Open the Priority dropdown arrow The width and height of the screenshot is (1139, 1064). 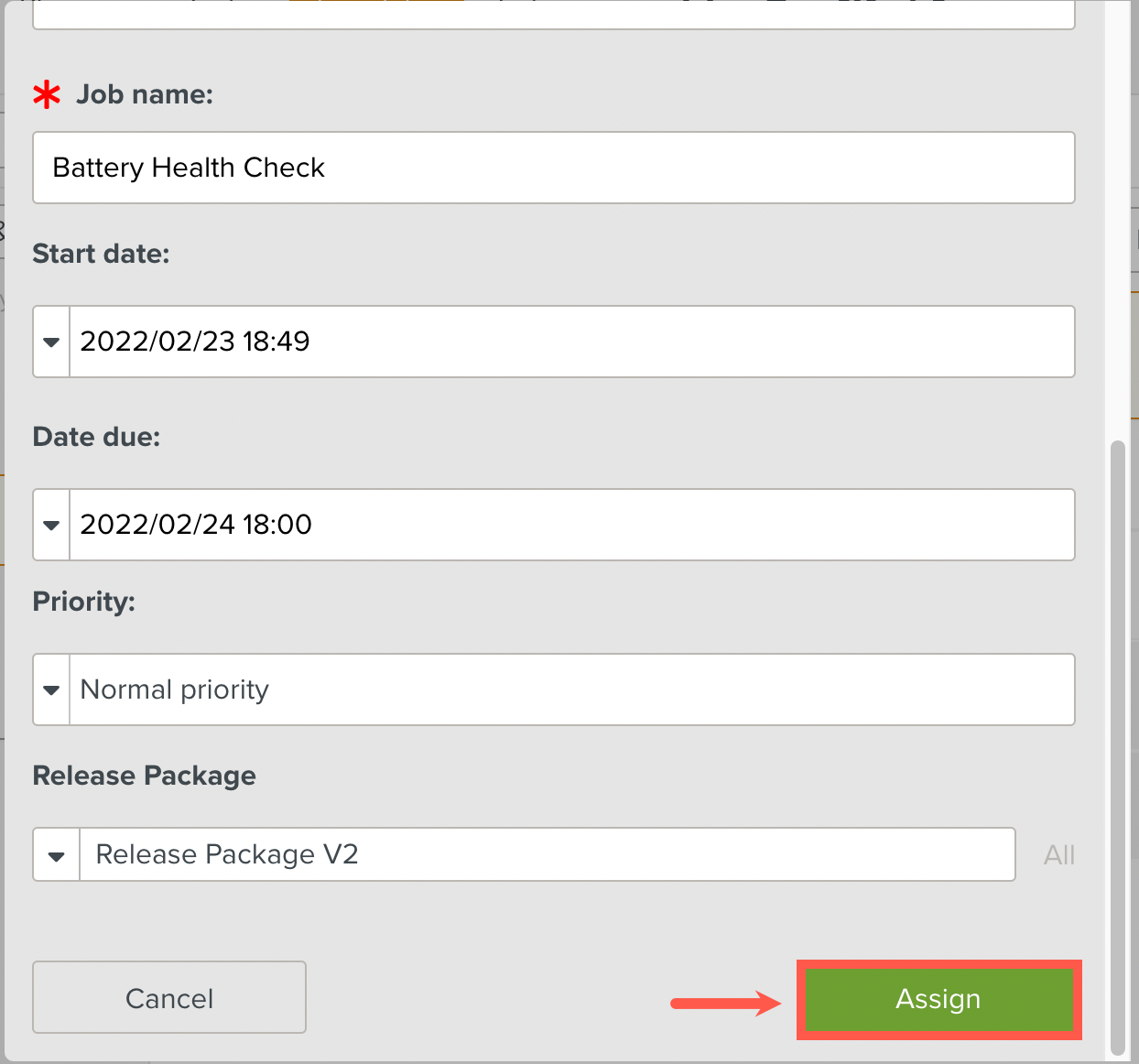pyautogui.click(x=51, y=689)
